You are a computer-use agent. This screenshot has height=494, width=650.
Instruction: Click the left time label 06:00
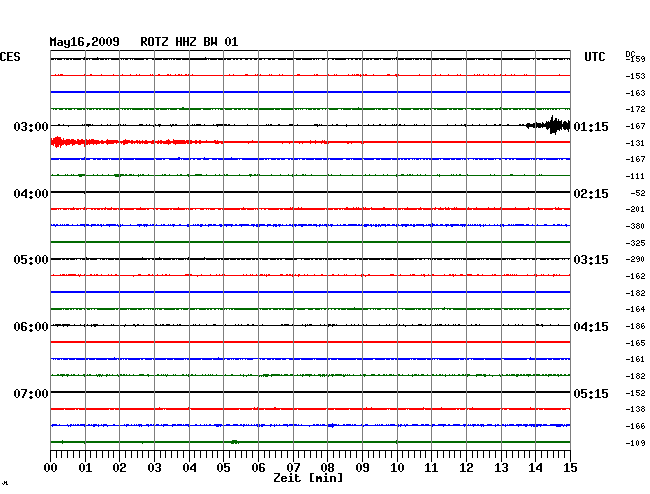31,327
